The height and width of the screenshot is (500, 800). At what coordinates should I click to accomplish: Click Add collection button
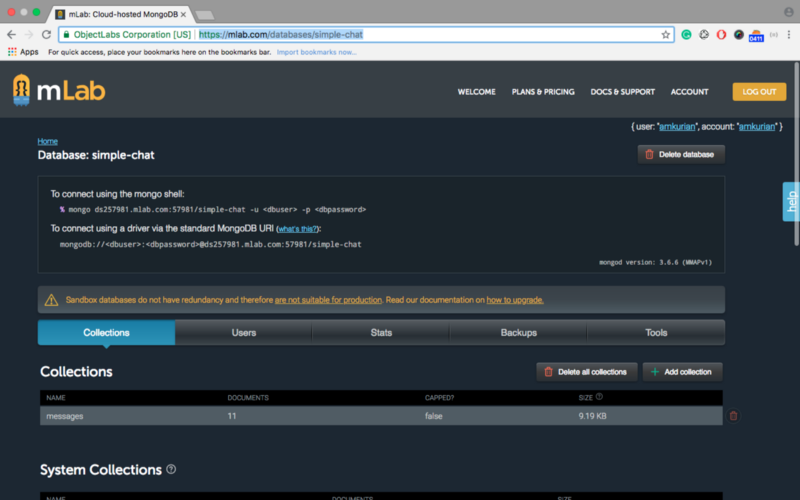click(682, 372)
